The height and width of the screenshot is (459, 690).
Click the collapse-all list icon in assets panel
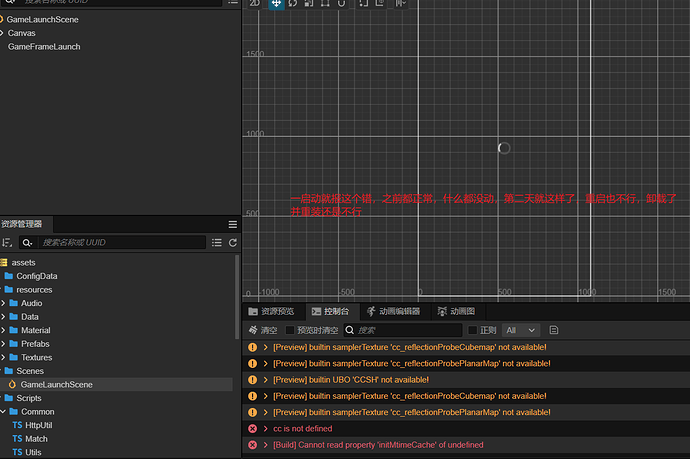(216, 242)
